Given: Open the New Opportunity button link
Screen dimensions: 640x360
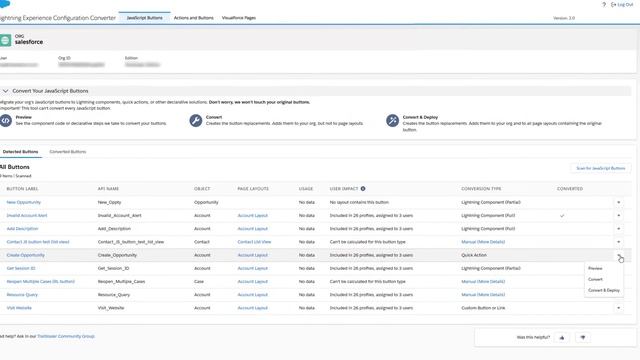Looking at the screenshot, I should 24,202.
